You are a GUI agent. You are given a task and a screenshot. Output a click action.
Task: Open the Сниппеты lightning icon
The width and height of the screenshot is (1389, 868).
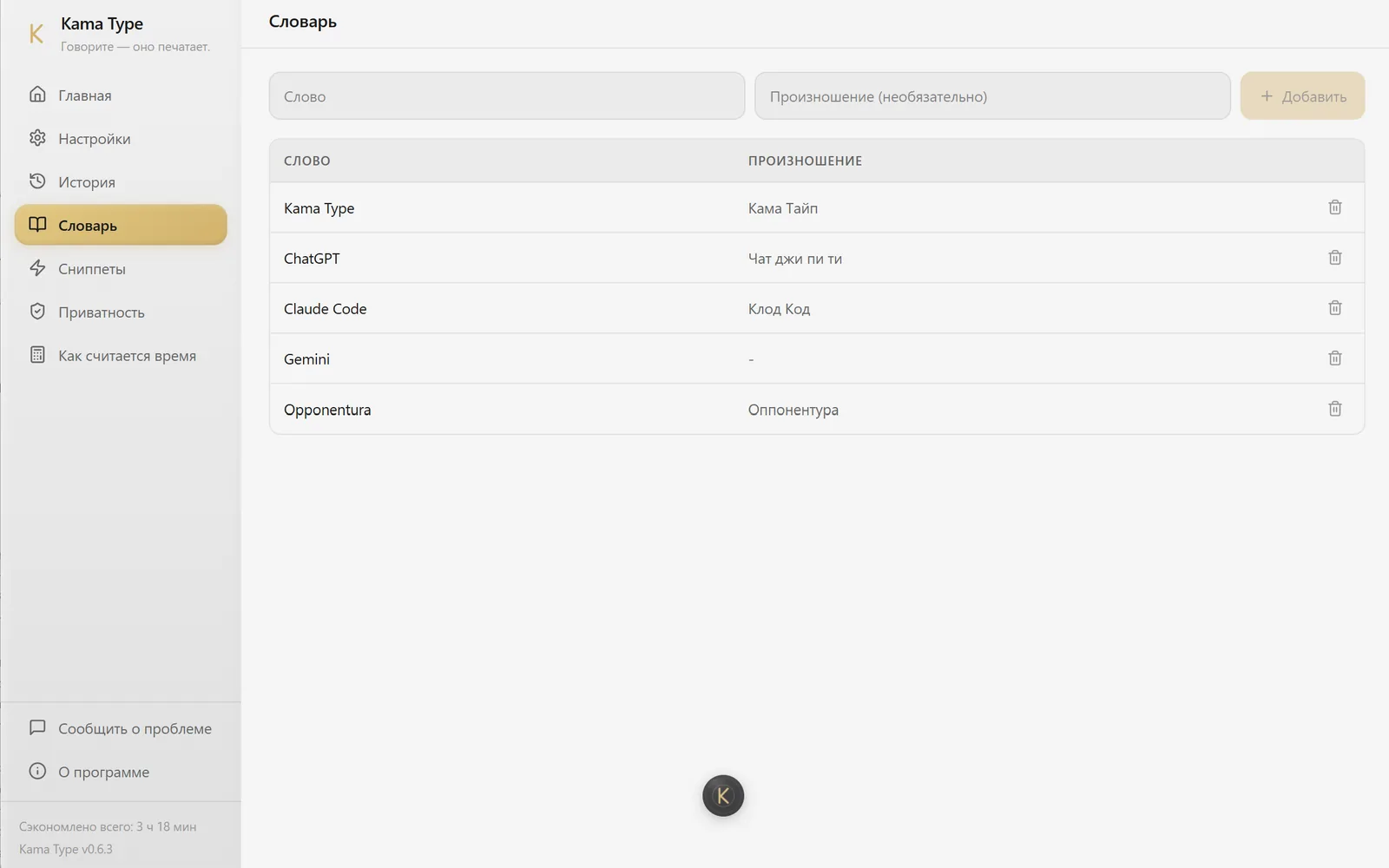tap(37, 268)
